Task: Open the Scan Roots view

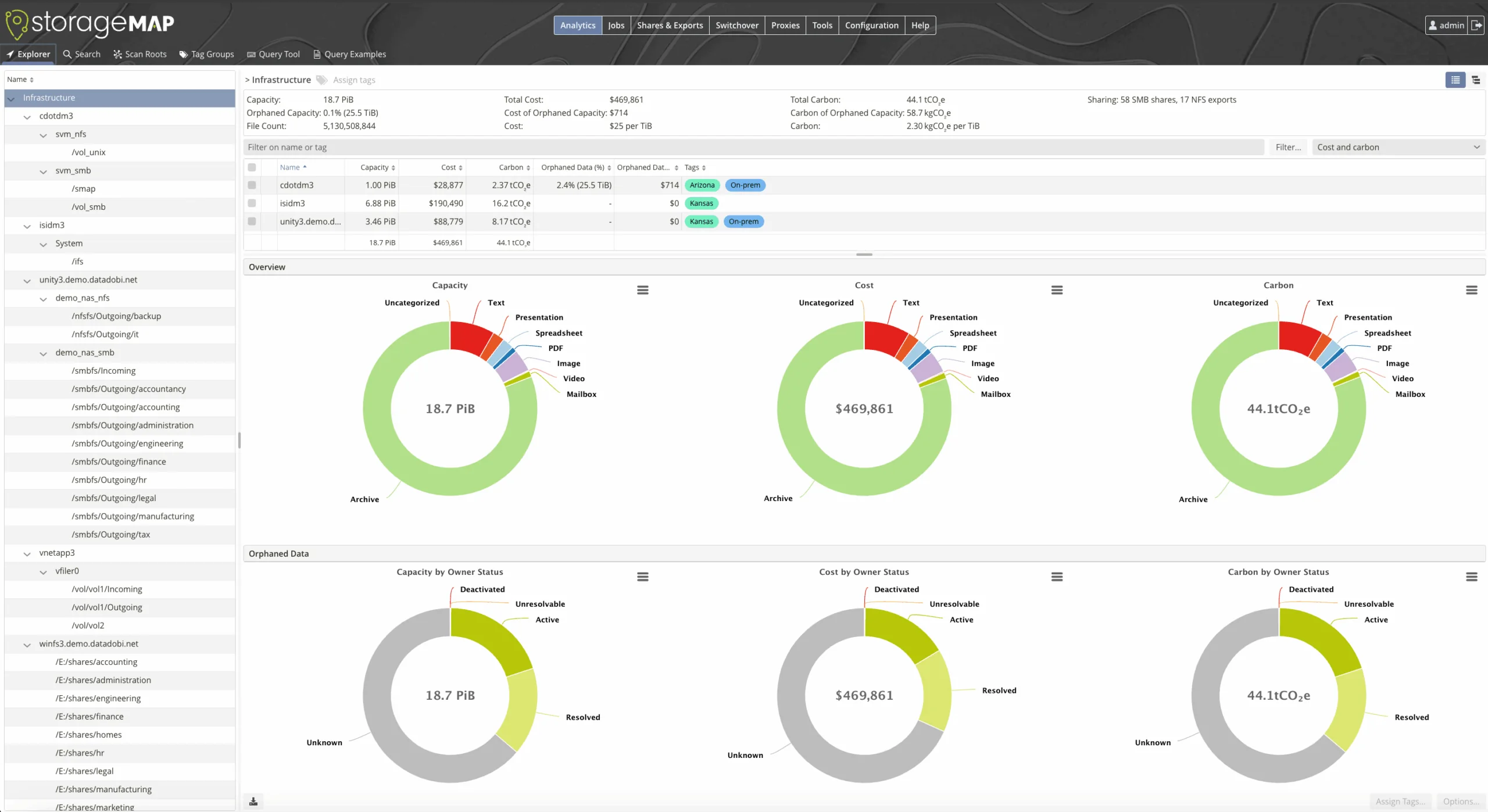Action: tap(139, 53)
